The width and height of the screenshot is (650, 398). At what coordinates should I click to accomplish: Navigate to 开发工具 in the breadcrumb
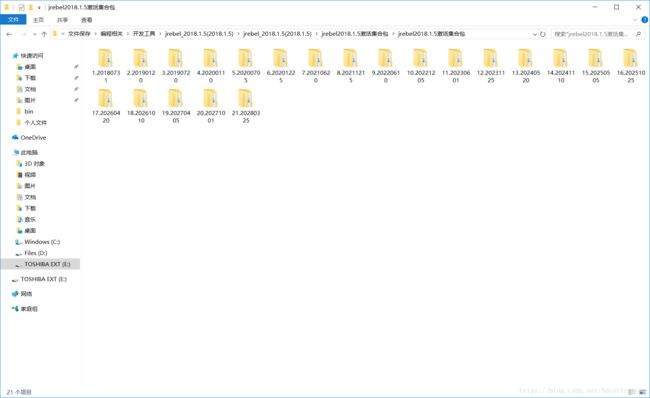(x=144, y=34)
